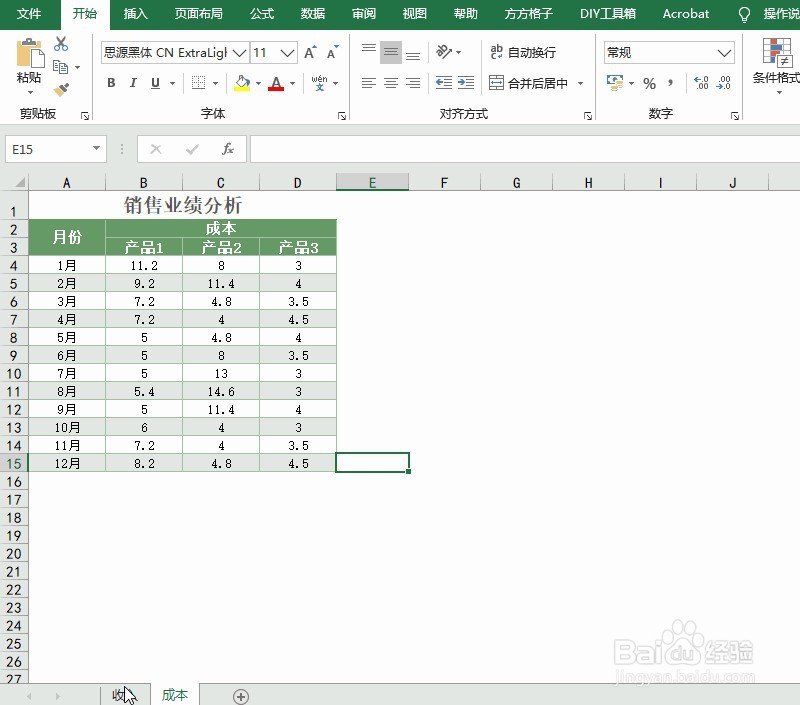Add a new sheet with plus button
The height and width of the screenshot is (705, 800).
pyautogui.click(x=241, y=696)
